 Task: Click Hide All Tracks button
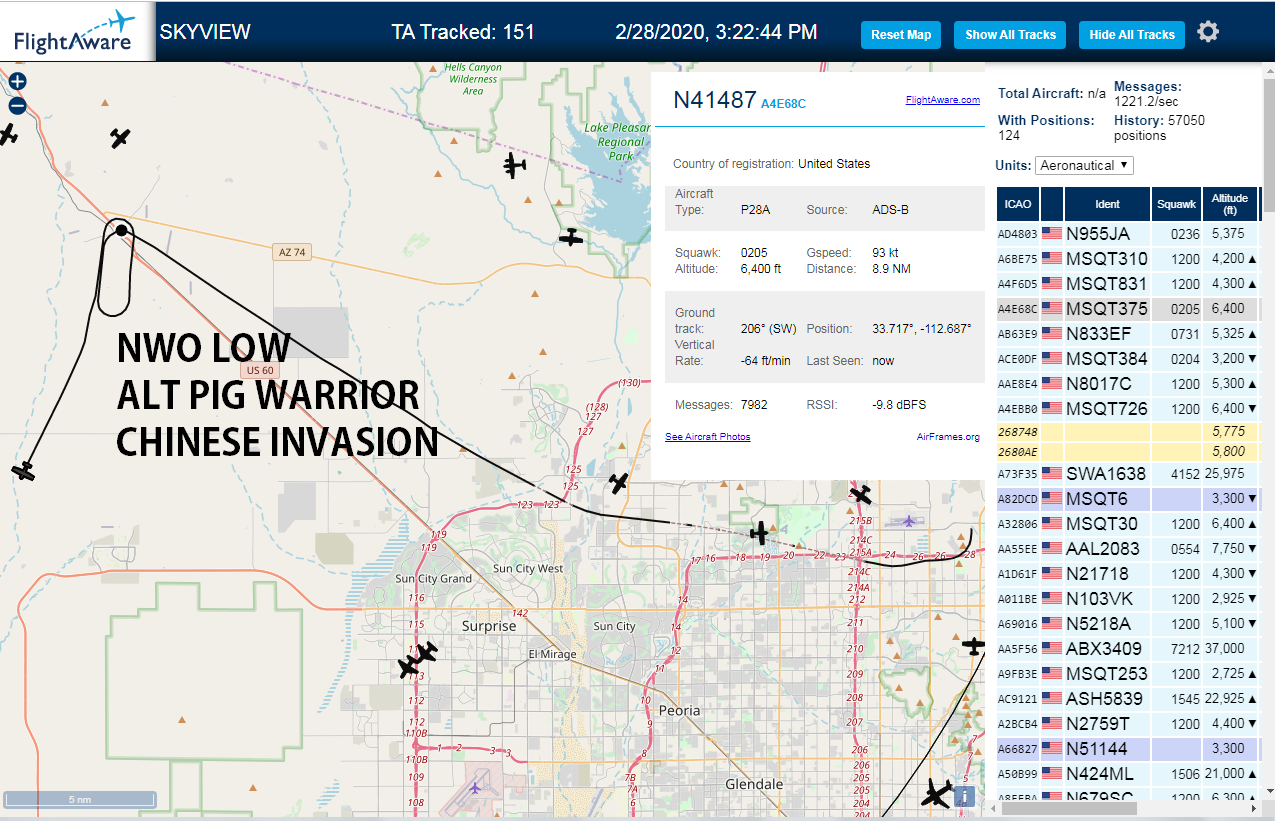point(1132,35)
